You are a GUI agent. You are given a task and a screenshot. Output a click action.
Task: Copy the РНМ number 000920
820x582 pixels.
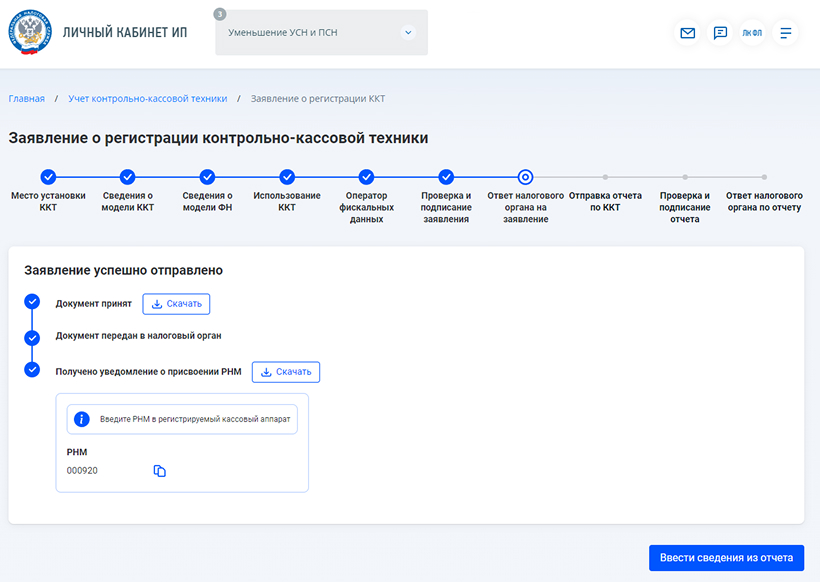pos(159,471)
